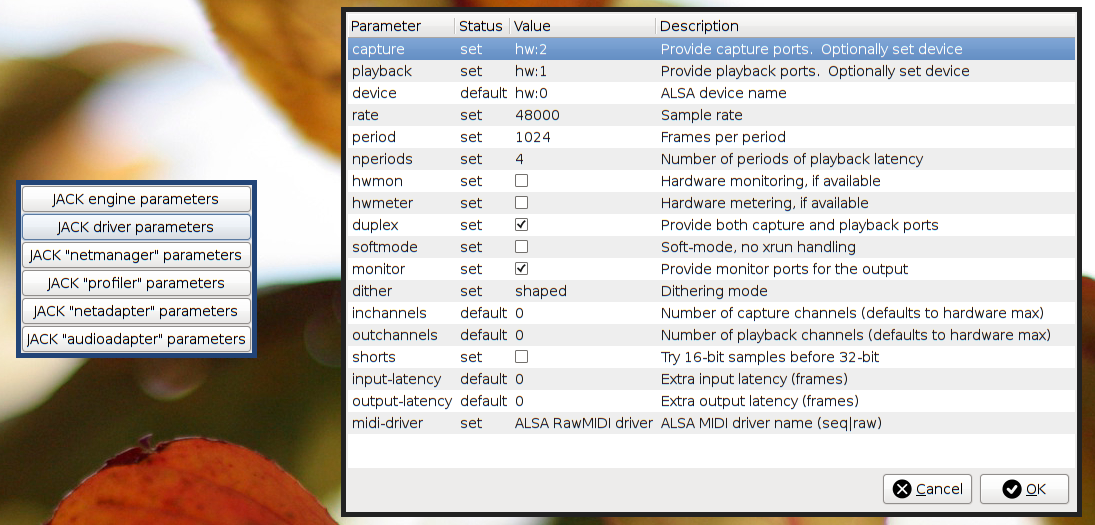Image resolution: width=1095 pixels, height=525 pixels.
Task: Select the capture parameter row name
Action: (378, 49)
